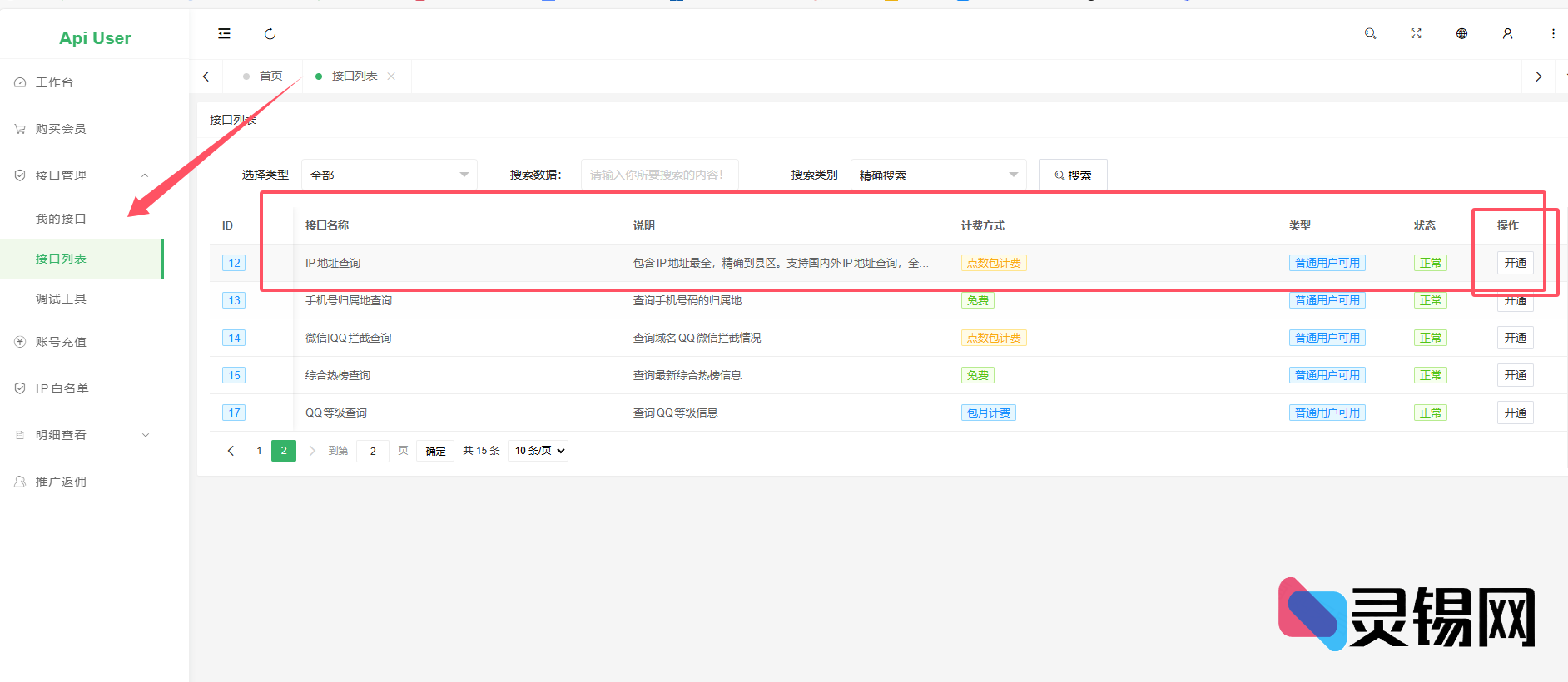Viewport: 1568px width, 682px height.
Task: Click the globe language icon
Action: click(x=1461, y=34)
